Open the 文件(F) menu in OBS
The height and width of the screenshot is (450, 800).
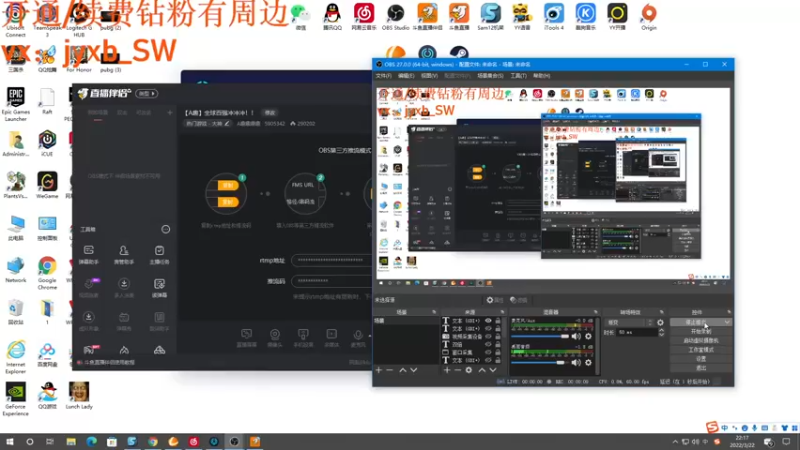383,76
